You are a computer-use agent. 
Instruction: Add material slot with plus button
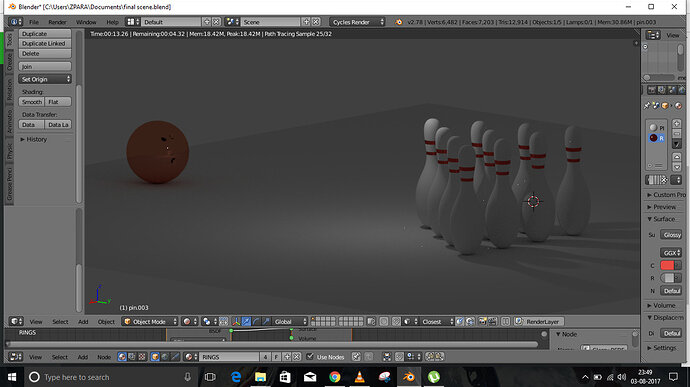click(x=677, y=124)
